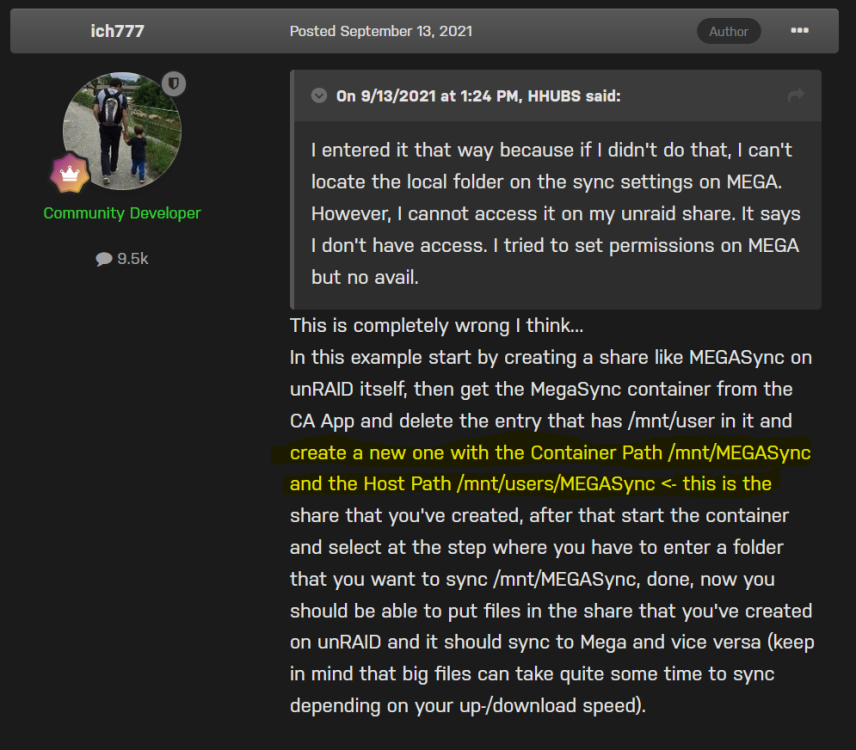This screenshot has height=750, width=856.
Task: Jump to quoted post via arrow icon
Action: coord(796,96)
